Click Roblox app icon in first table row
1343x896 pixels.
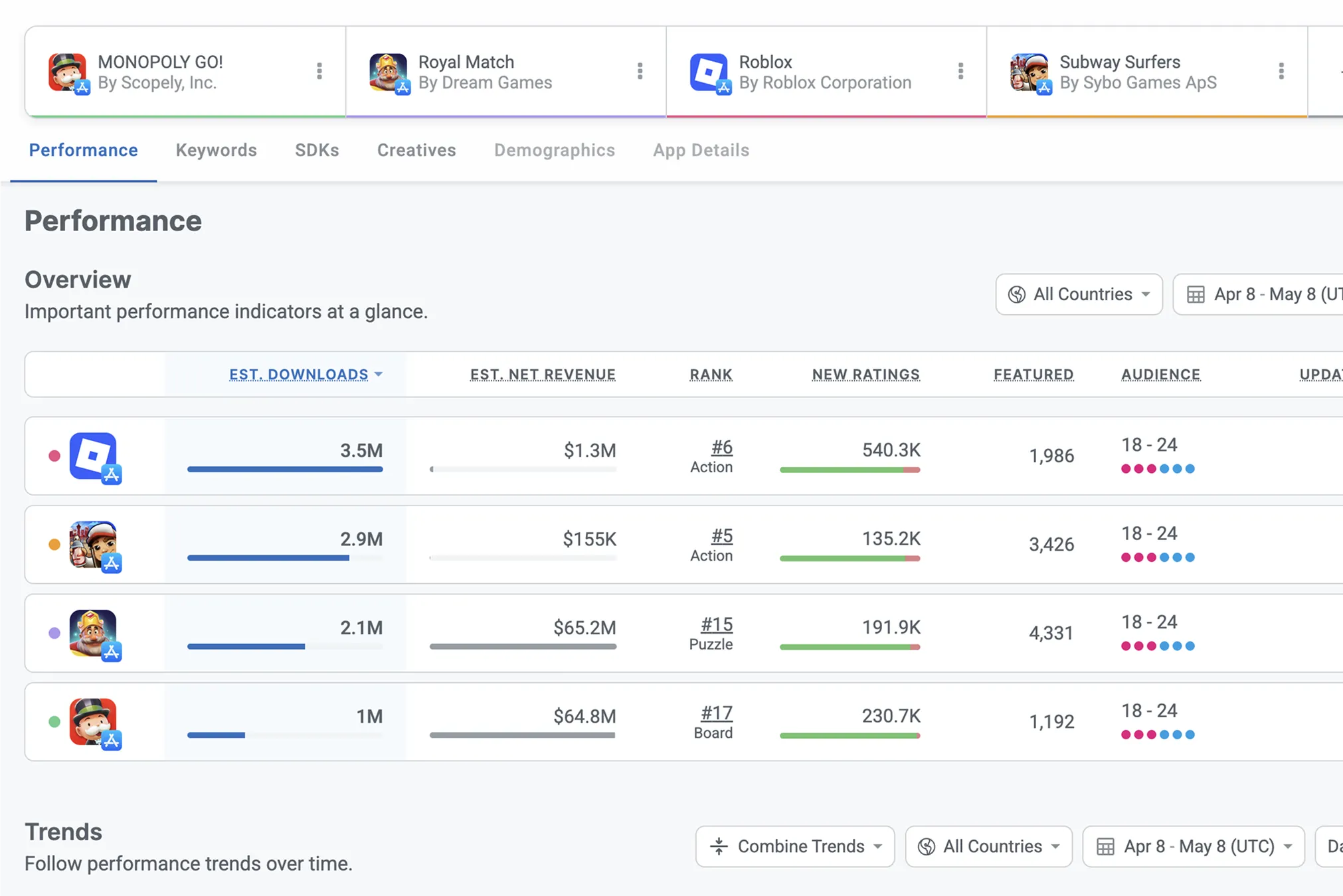(x=94, y=456)
